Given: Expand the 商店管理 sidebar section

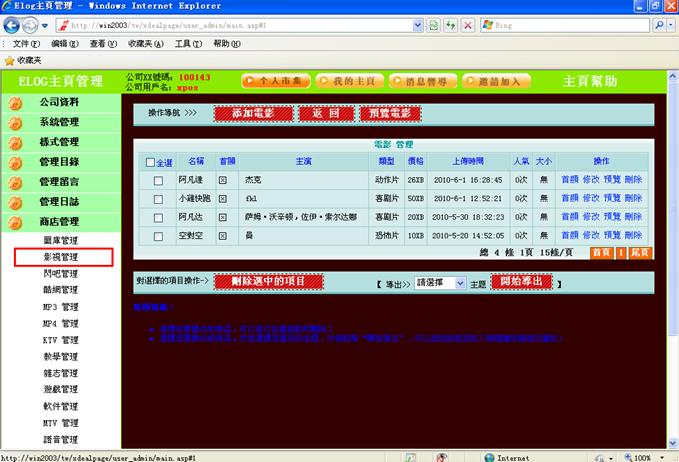Looking at the screenshot, I should click(59, 221).
